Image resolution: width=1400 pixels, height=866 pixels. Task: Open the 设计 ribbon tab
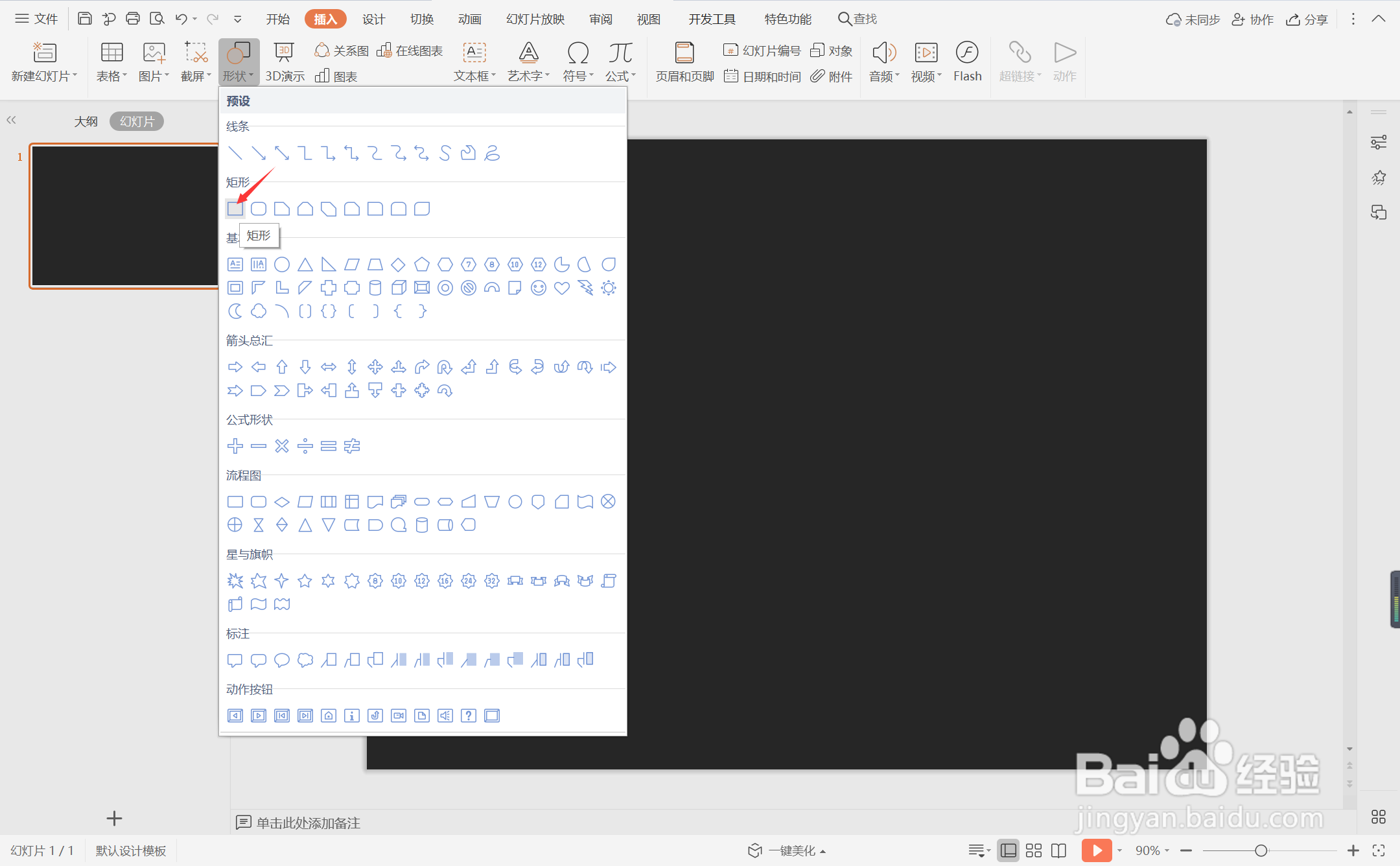373,19
